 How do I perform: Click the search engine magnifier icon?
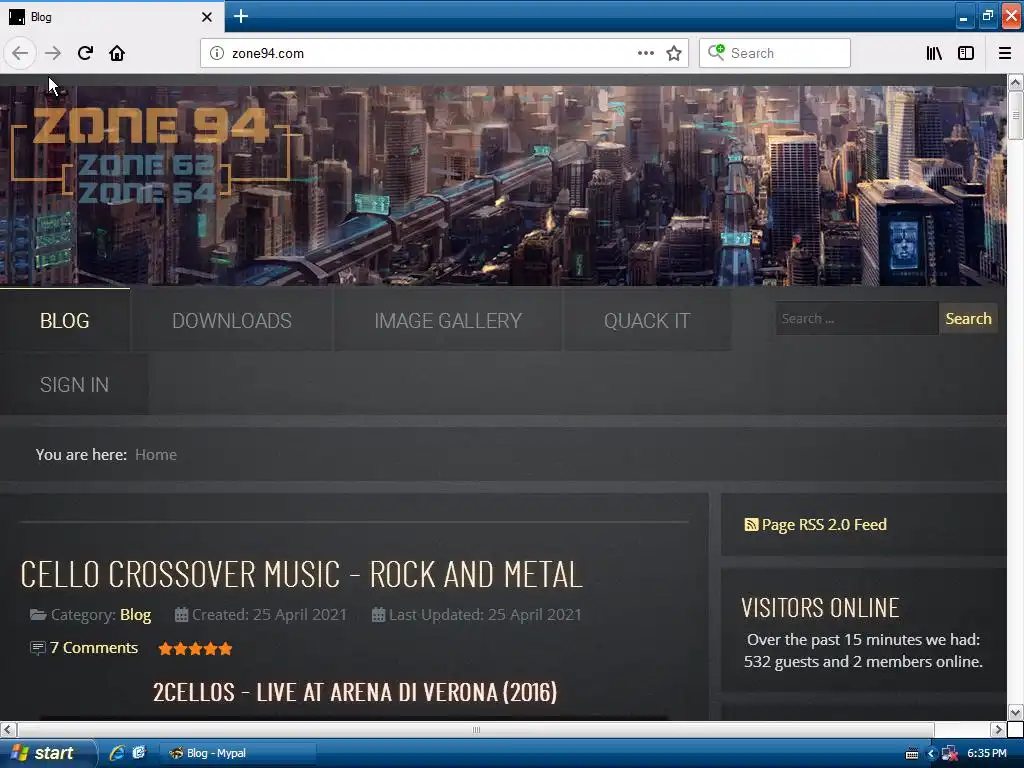pos(716,52)
